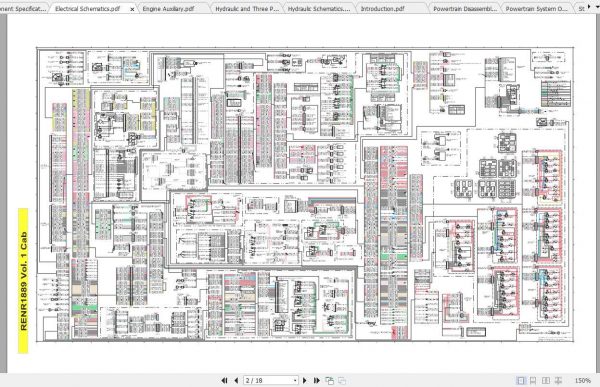Open the page number dropdown arrow

295,380
